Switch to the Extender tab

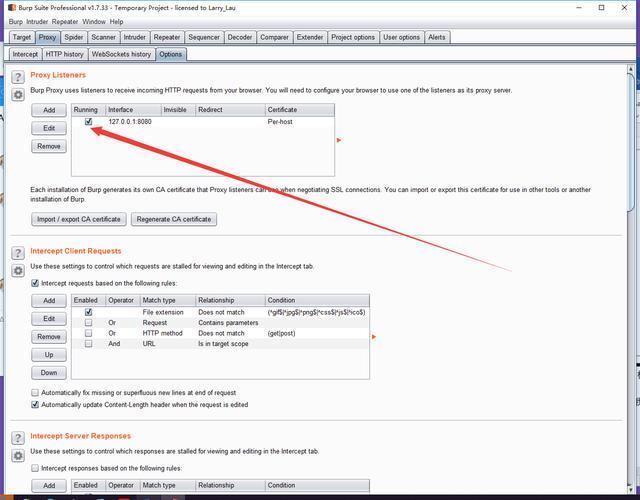(310, 37)
